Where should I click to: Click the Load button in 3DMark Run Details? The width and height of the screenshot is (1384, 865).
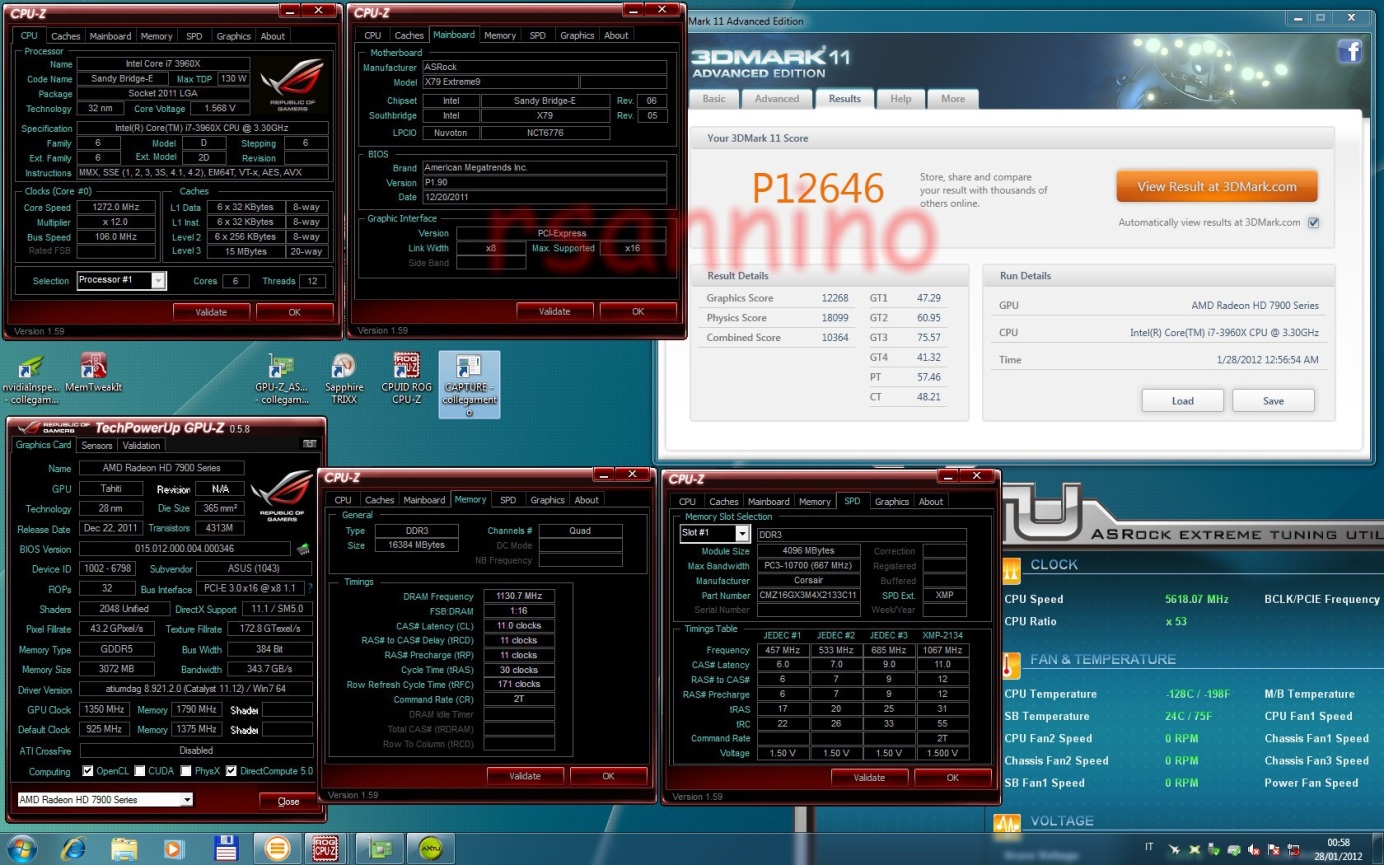1183,401
